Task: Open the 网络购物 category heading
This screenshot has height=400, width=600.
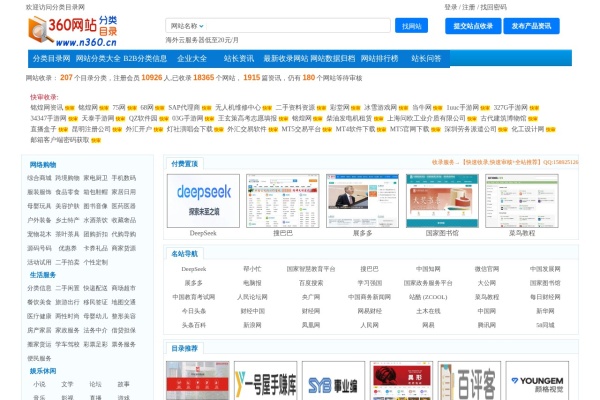Action: pos(43,165)
